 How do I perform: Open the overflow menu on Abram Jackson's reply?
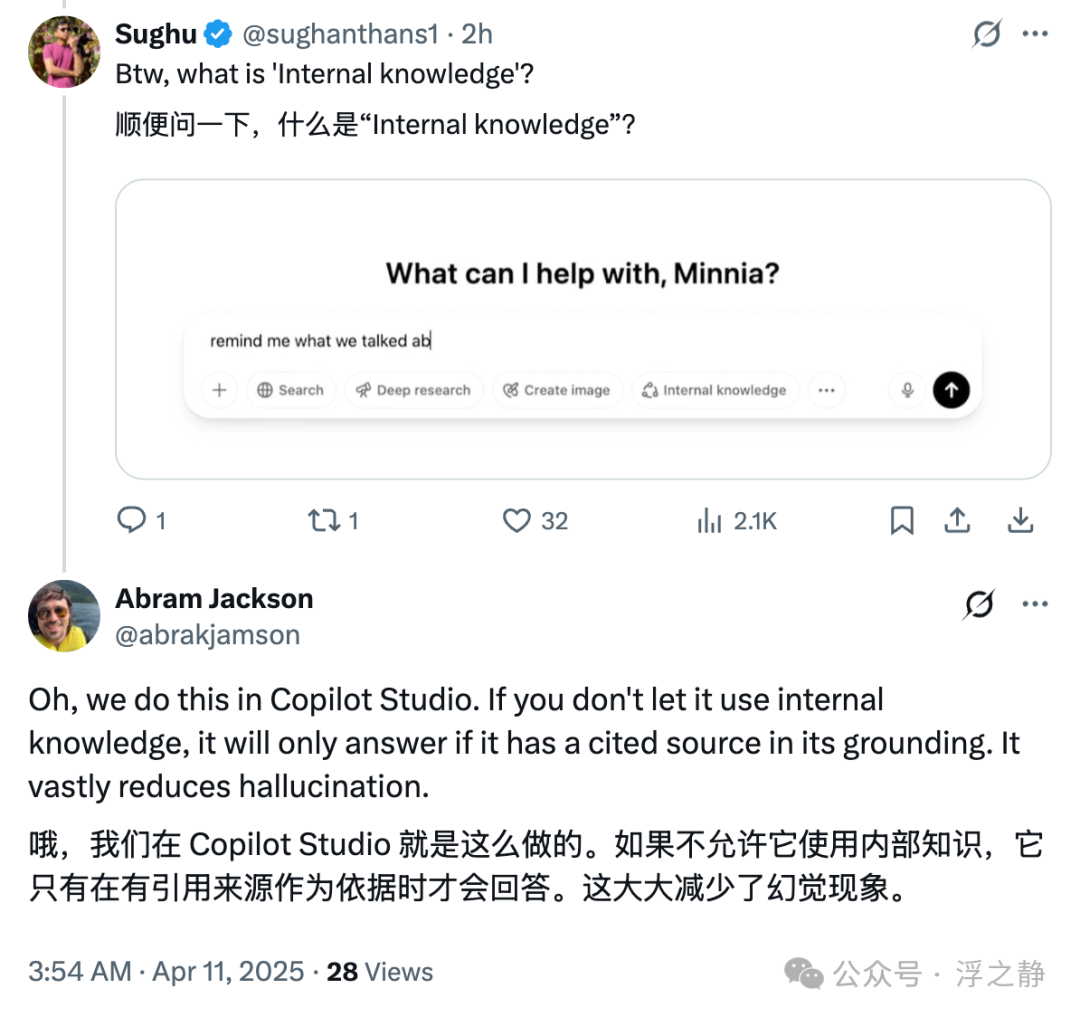click(x=1035, y=603)
